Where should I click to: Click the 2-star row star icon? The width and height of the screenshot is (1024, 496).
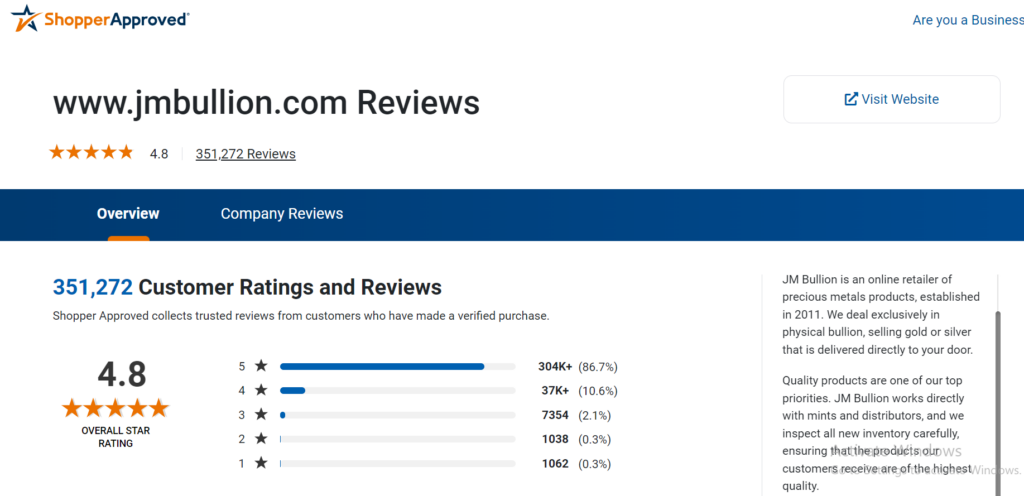click(261, 439)
